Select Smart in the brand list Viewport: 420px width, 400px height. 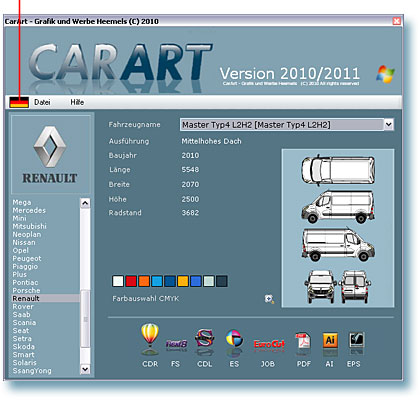(23, 354)
